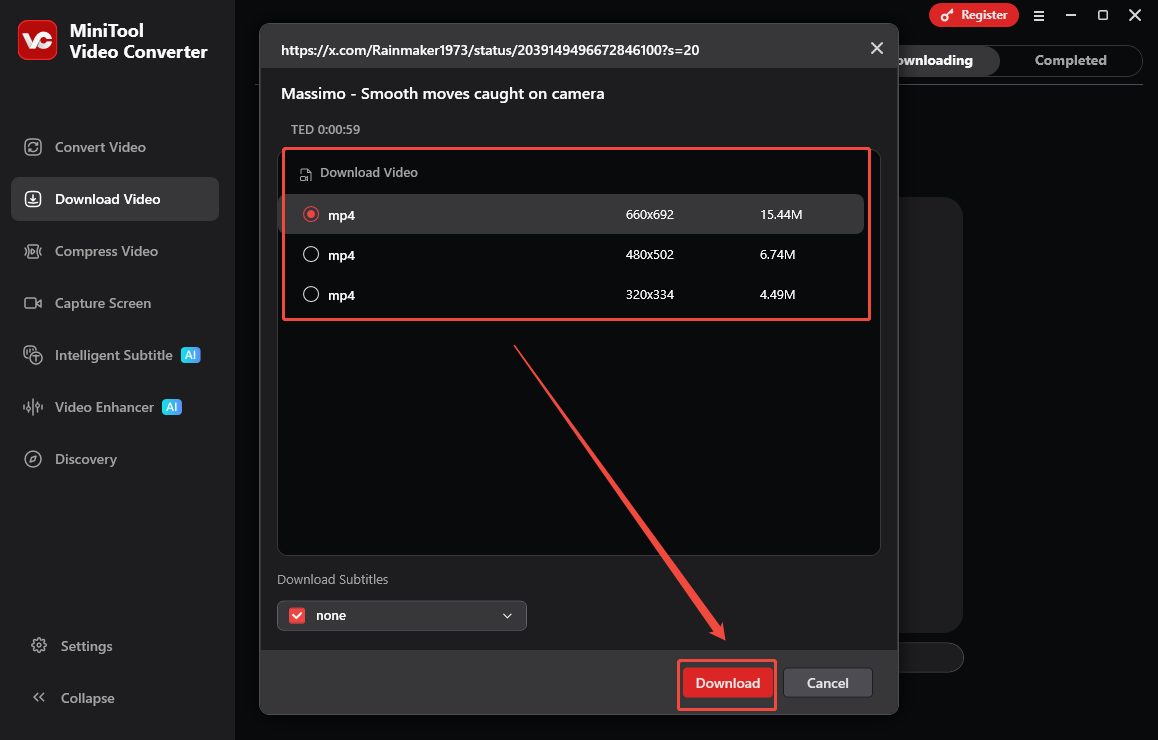The width and height of the screenshot is (1158, 740).
Task: Collapse the sidebar via Collapse label
Action: point(87,698)
